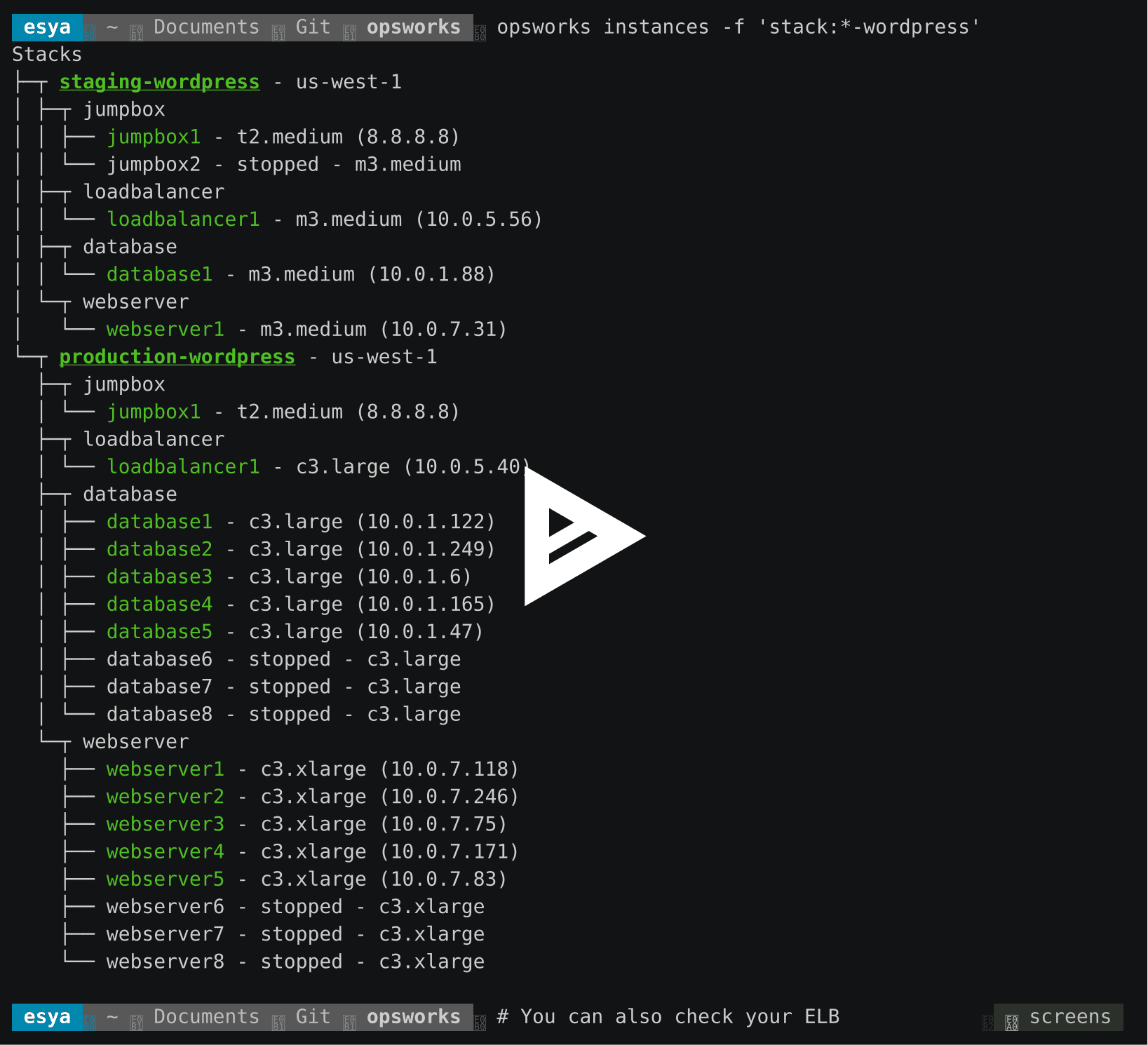This screenshot has height=1045, width=1148.
Task: Select staging jumpbox2 stopped m3.medium row
Action: pyautogui.click(x=284, y=165)
